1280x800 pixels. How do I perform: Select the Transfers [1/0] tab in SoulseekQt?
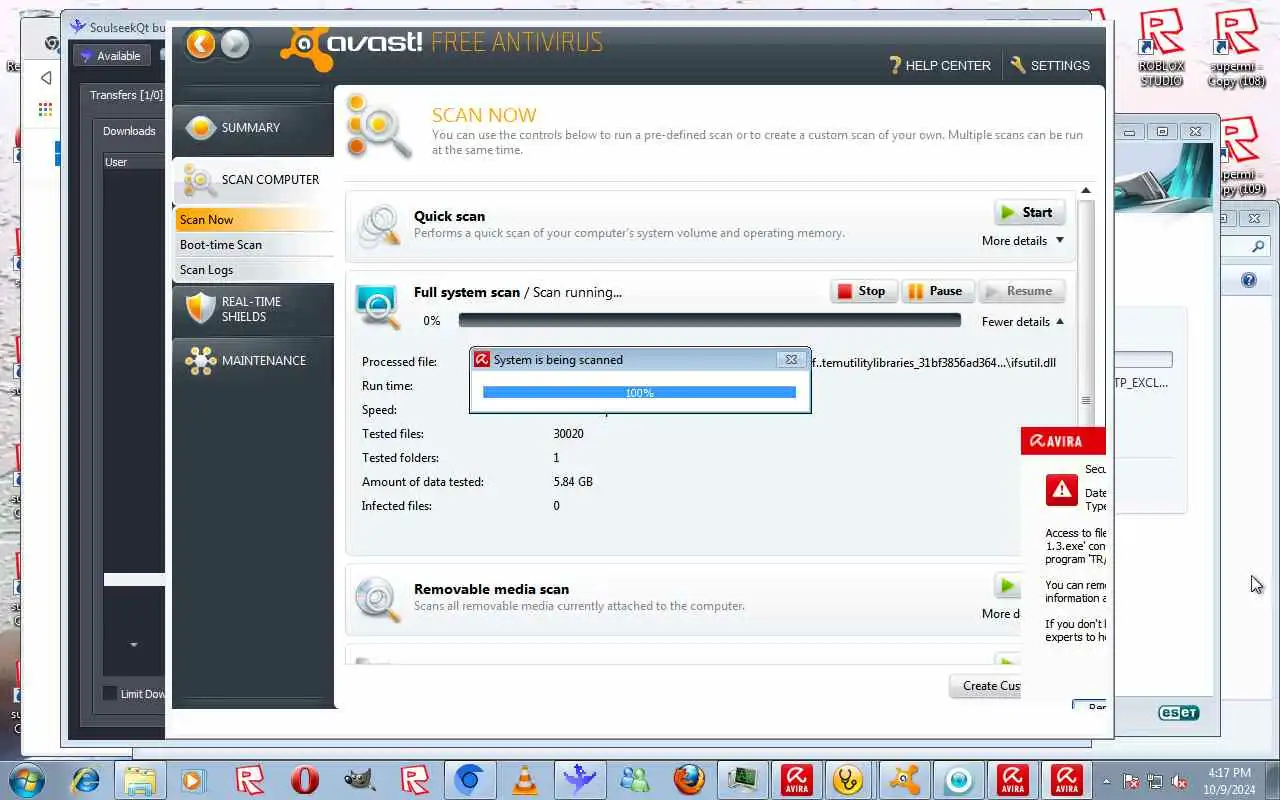126,95
